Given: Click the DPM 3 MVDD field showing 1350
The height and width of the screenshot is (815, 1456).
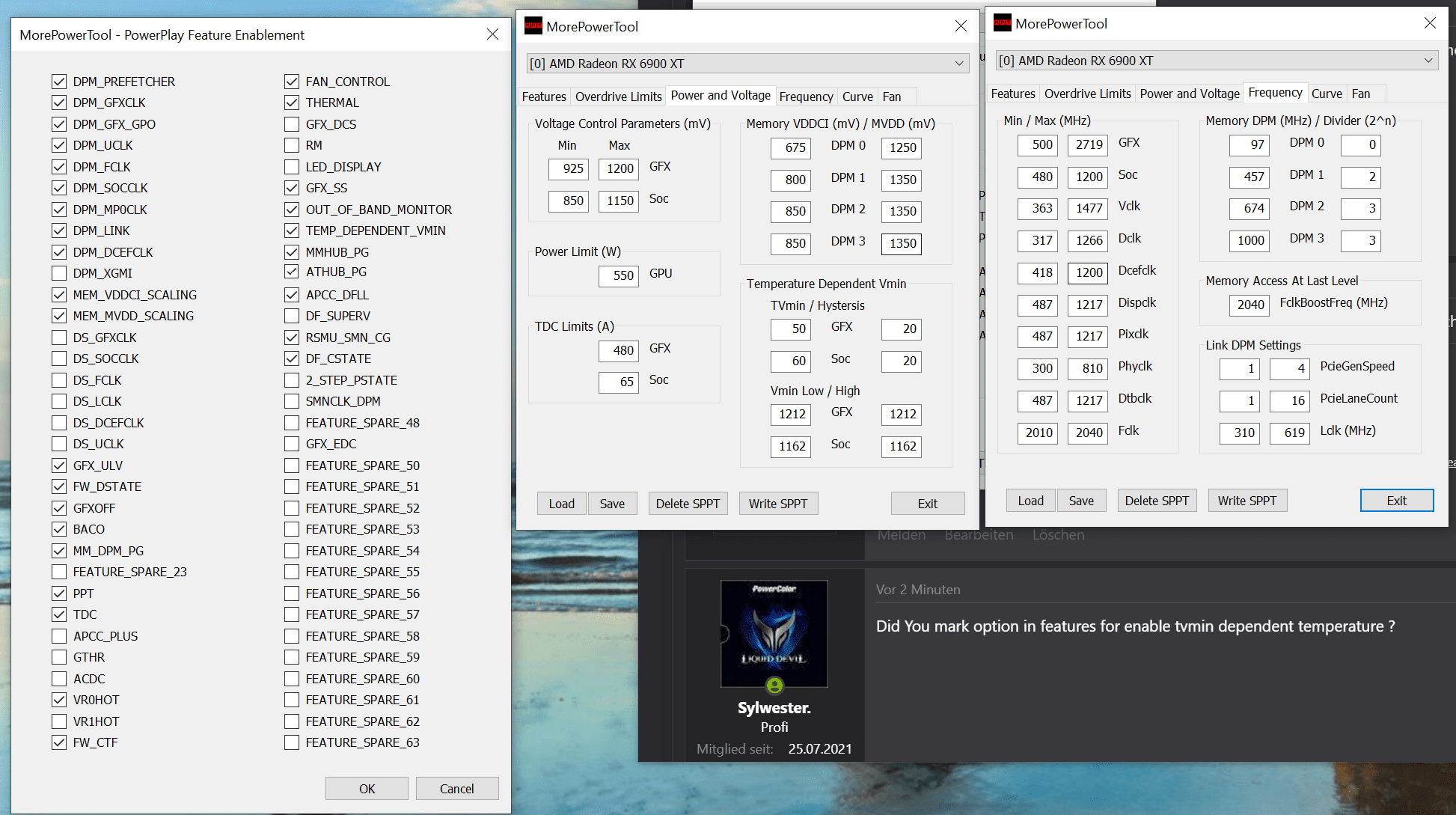Looking at the screenshot, I should point(902,243).
